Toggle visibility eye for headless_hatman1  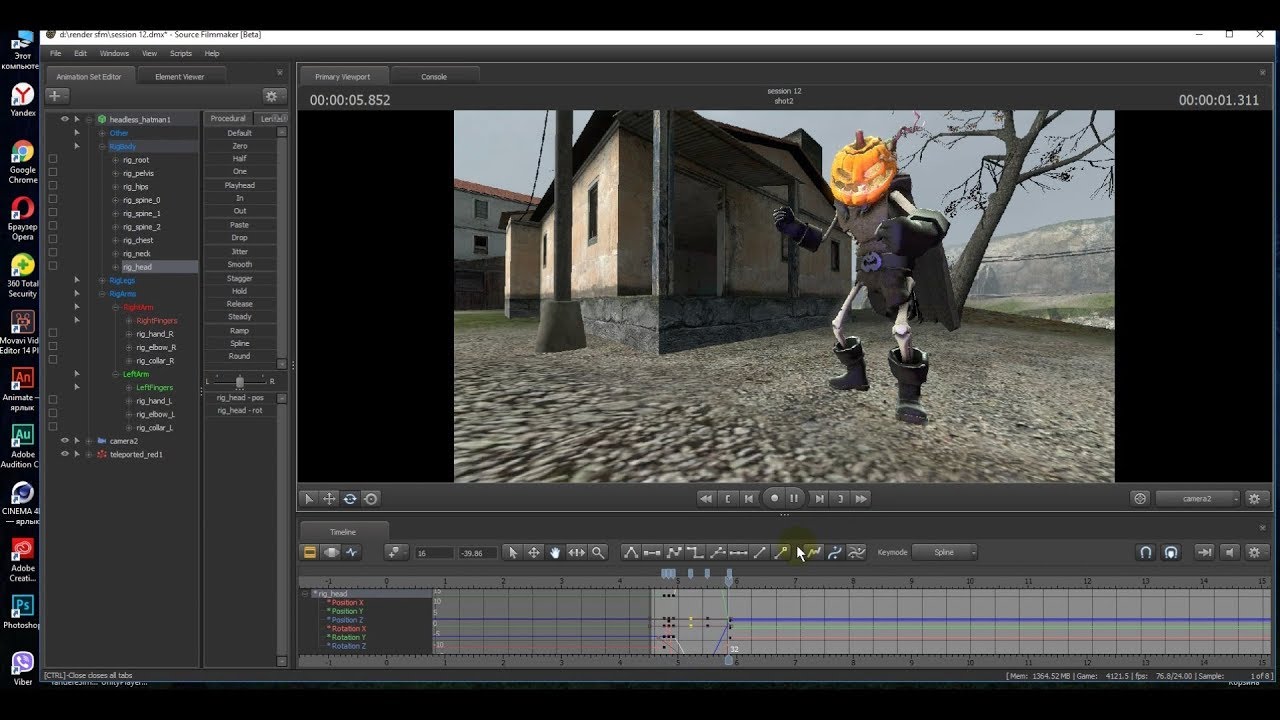pyautogui.click(x=65, y=119)
